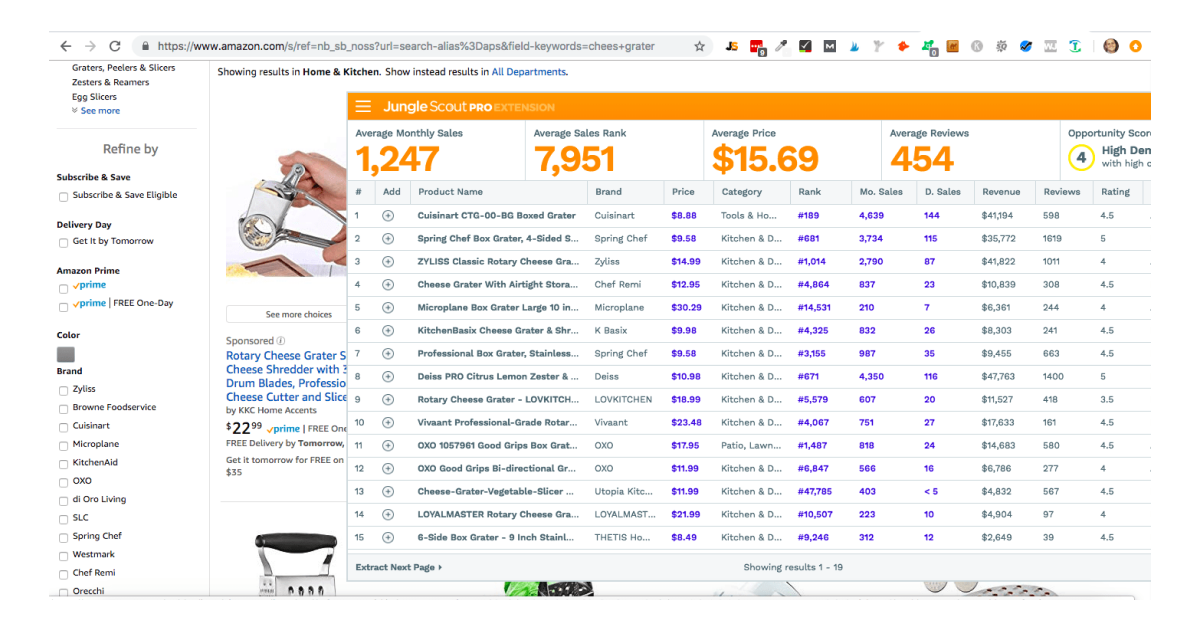Screen dimensions: 1200x630
Task: Click Extract Next Page arrow
Action: 398,567
